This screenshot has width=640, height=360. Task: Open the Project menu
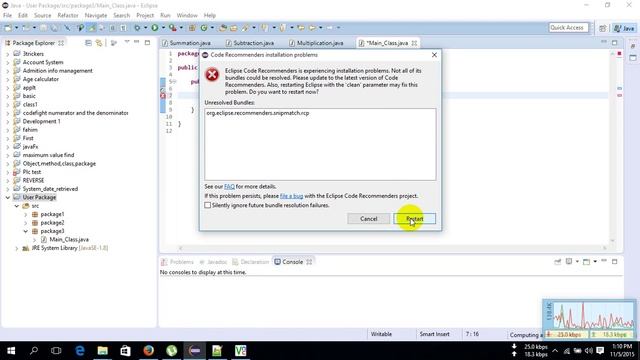point(145,16)
